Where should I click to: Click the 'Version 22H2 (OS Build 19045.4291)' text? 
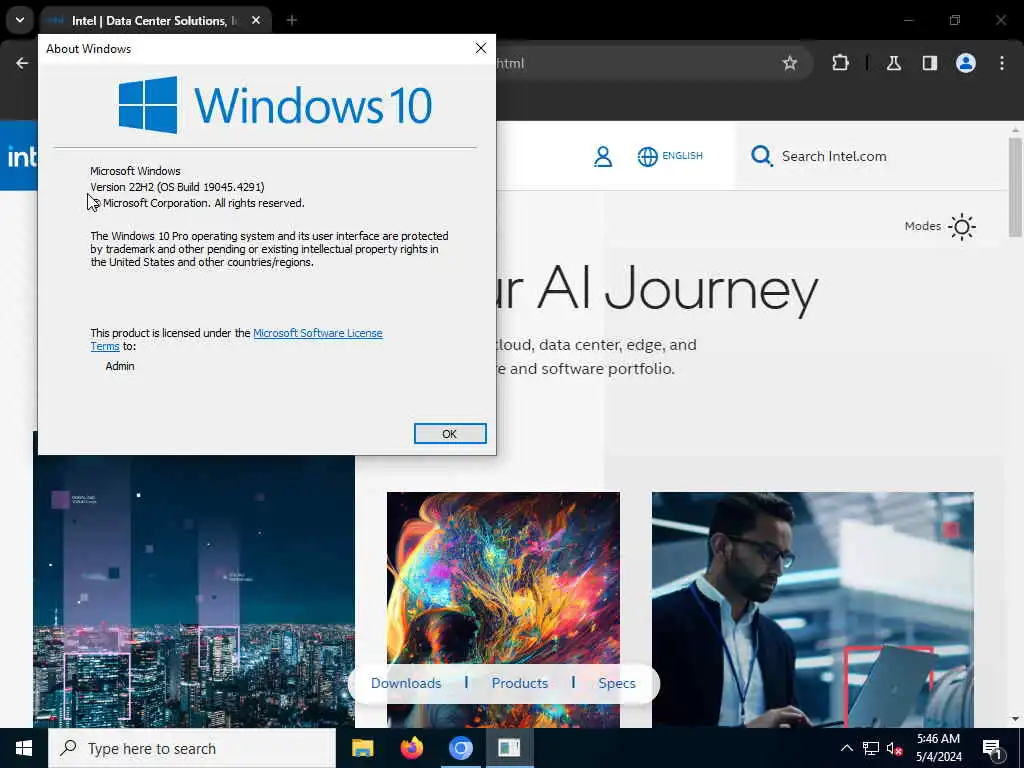click(x=177, y=187)
